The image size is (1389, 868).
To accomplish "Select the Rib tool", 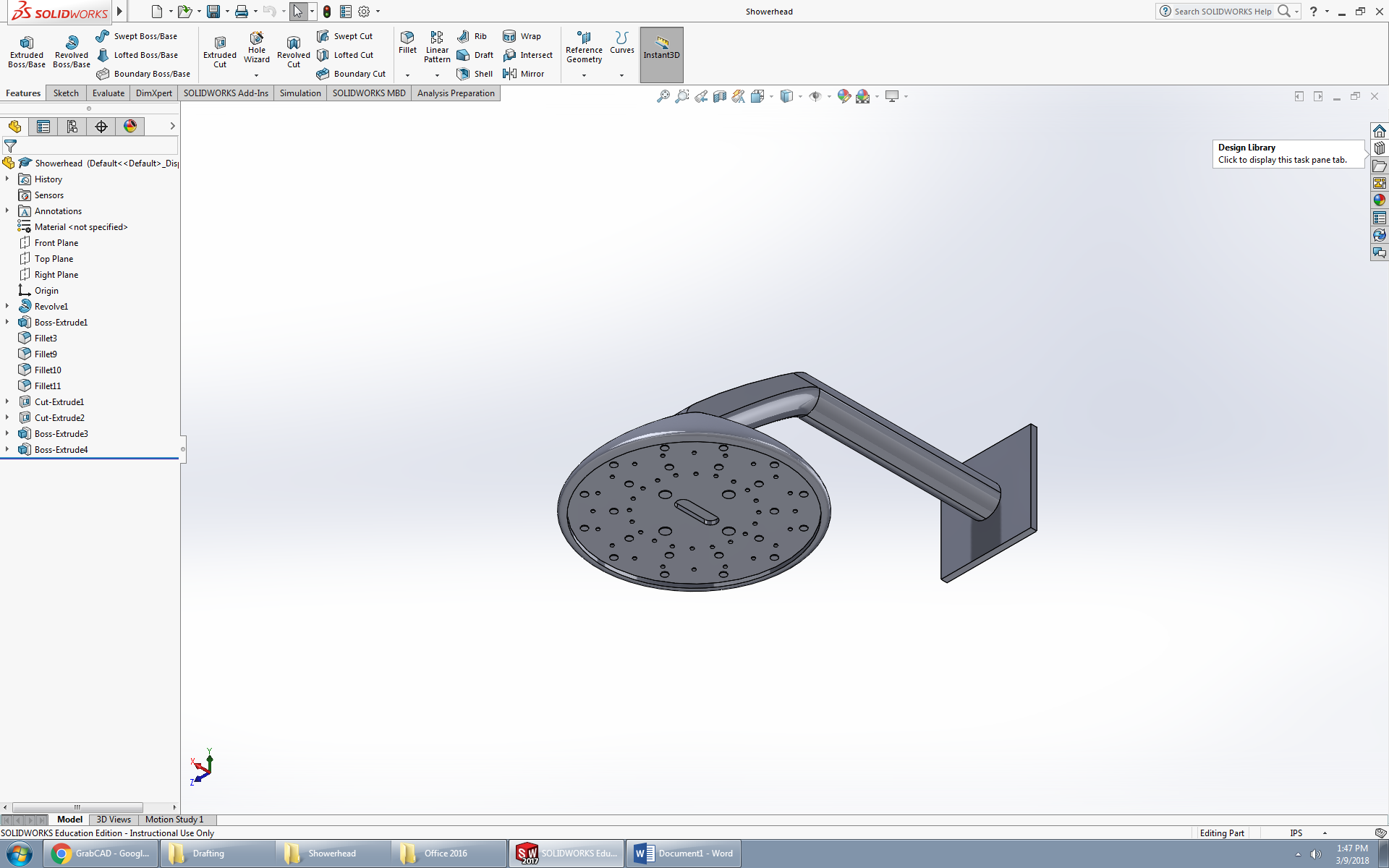I will 472,36.
